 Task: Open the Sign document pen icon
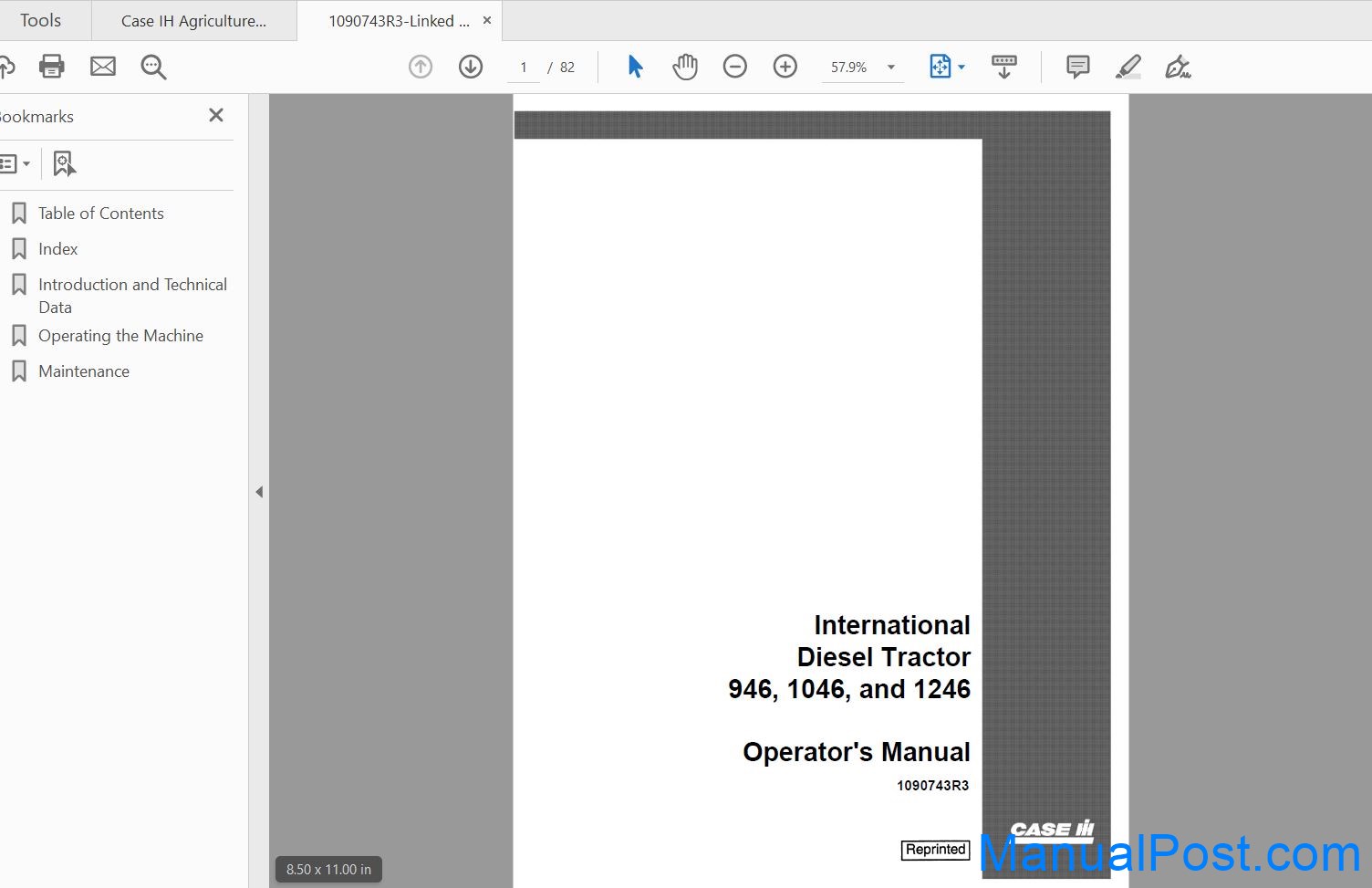(1178, 67)
